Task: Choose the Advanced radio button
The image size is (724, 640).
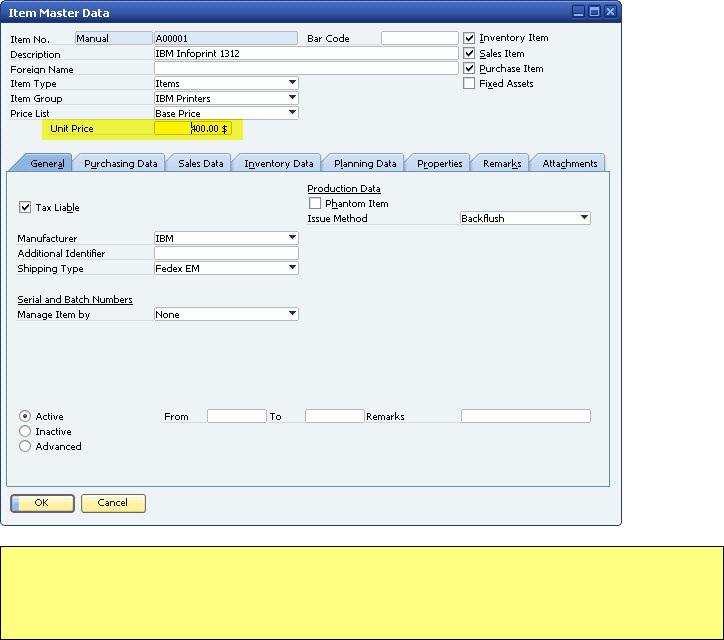Action: point(25,446)
